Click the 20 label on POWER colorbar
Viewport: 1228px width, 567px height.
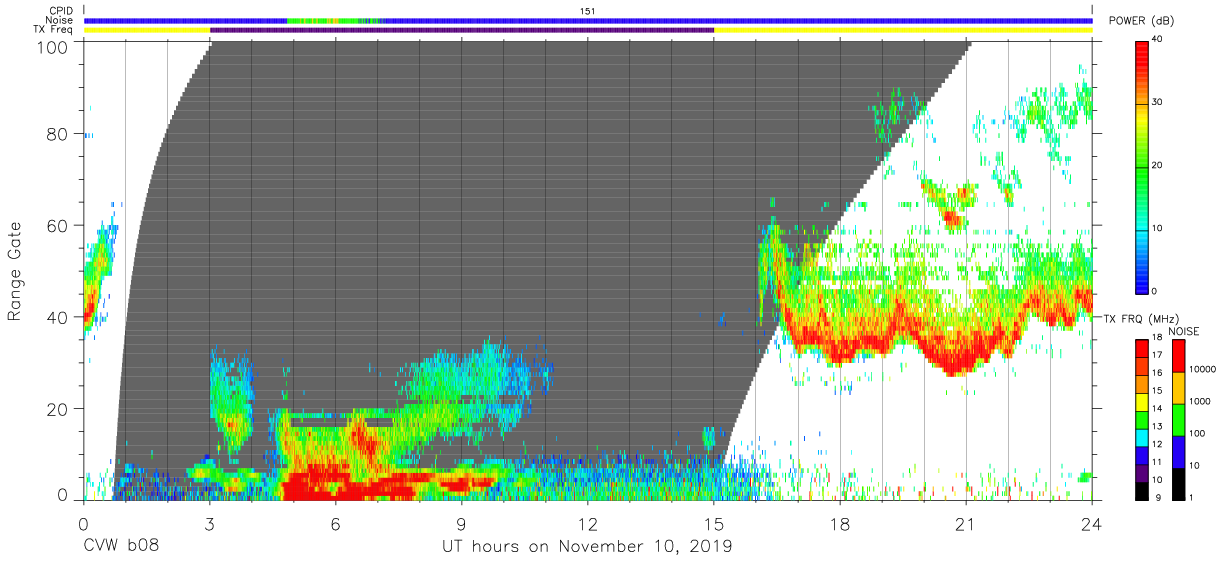click(1157, 165)
